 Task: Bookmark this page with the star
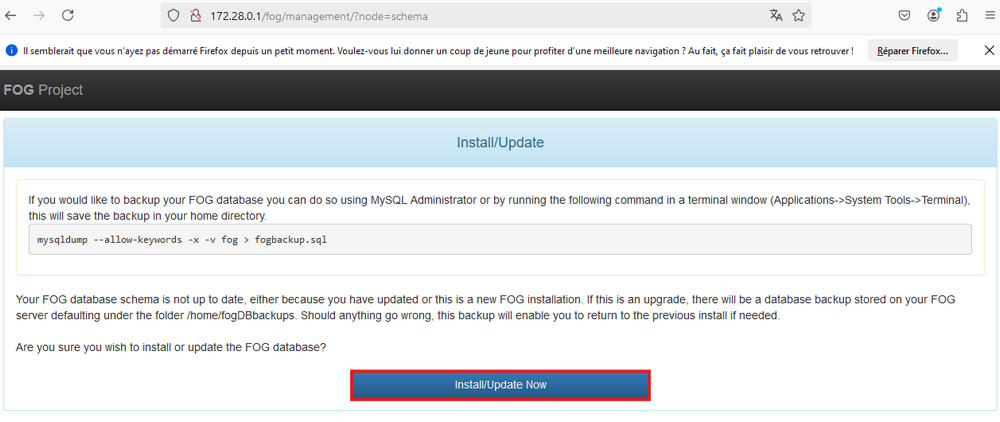[x=799, y=16]
